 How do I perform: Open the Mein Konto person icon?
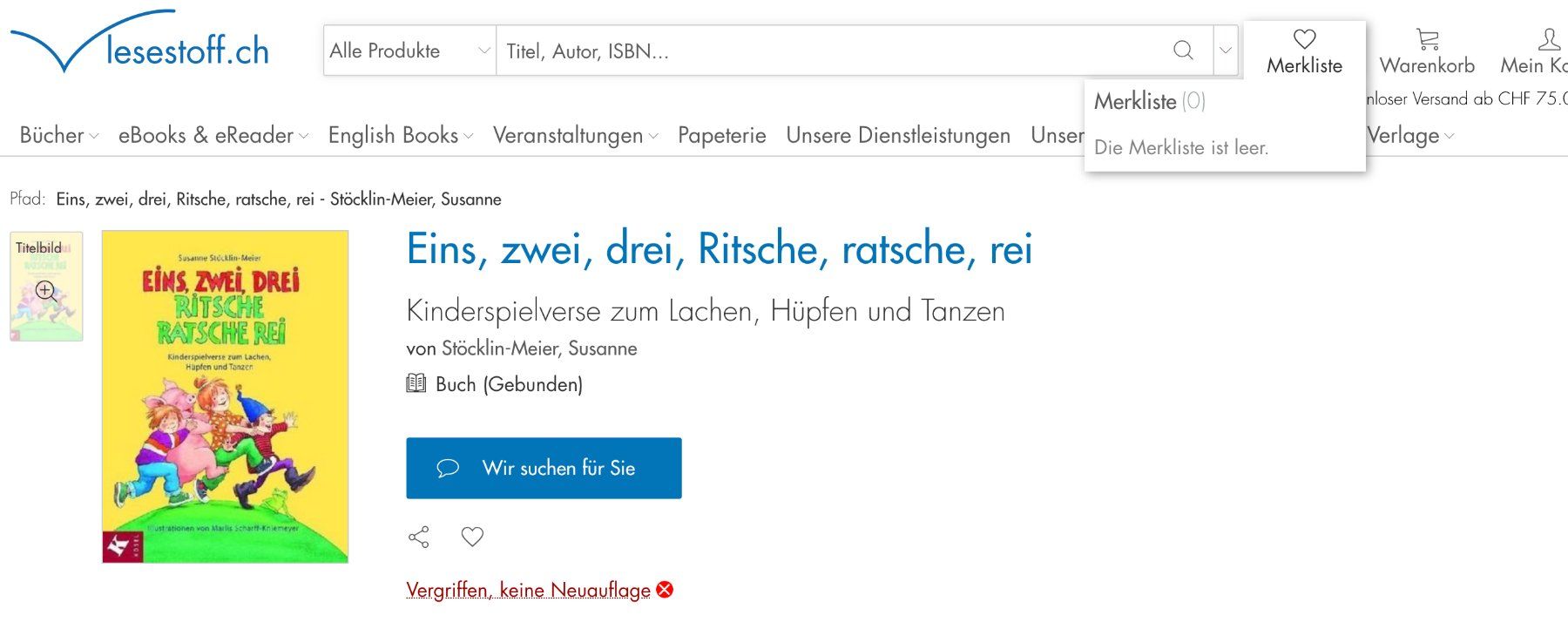[x=1549, y=39]
